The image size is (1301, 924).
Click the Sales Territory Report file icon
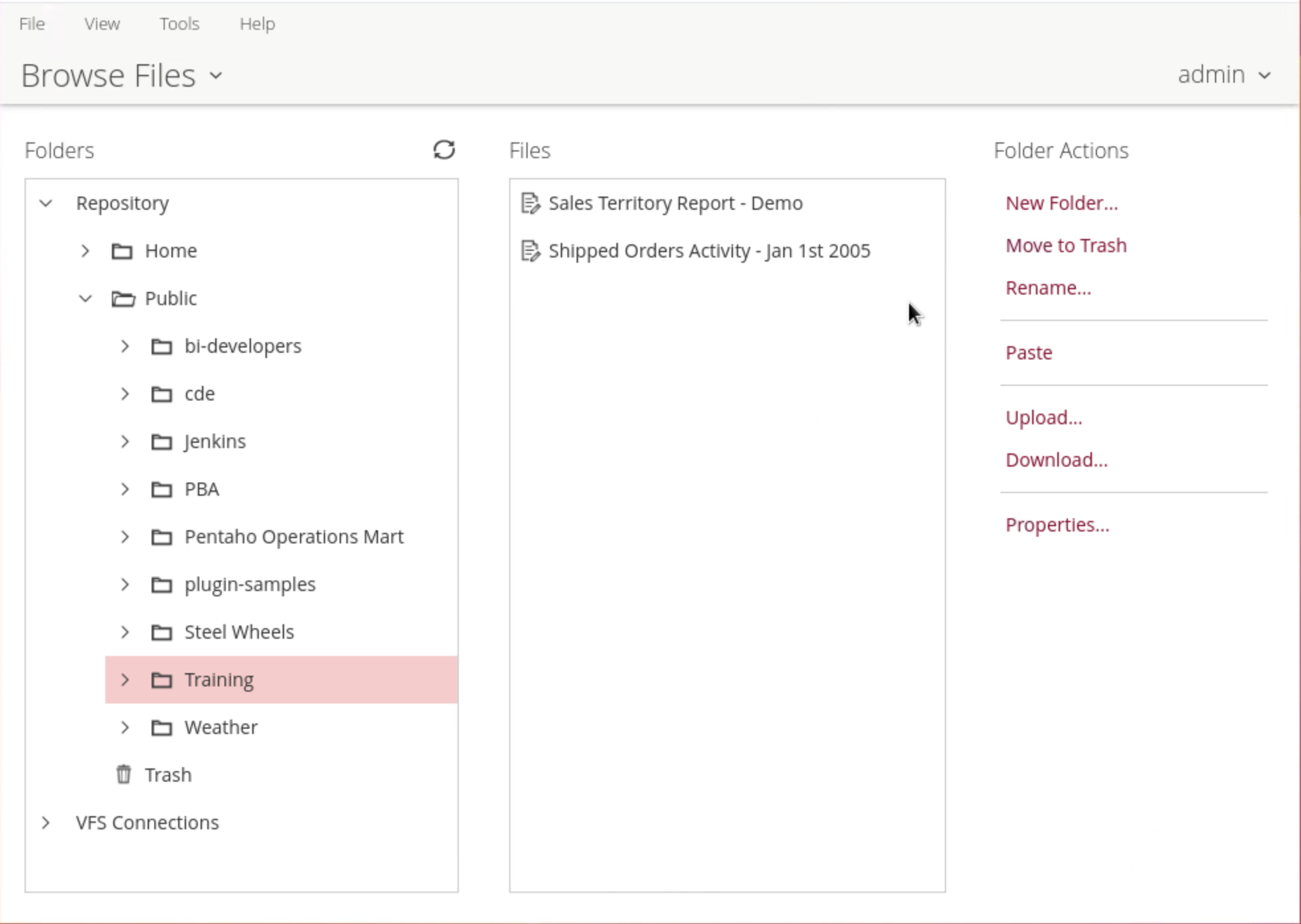(530, 203)
